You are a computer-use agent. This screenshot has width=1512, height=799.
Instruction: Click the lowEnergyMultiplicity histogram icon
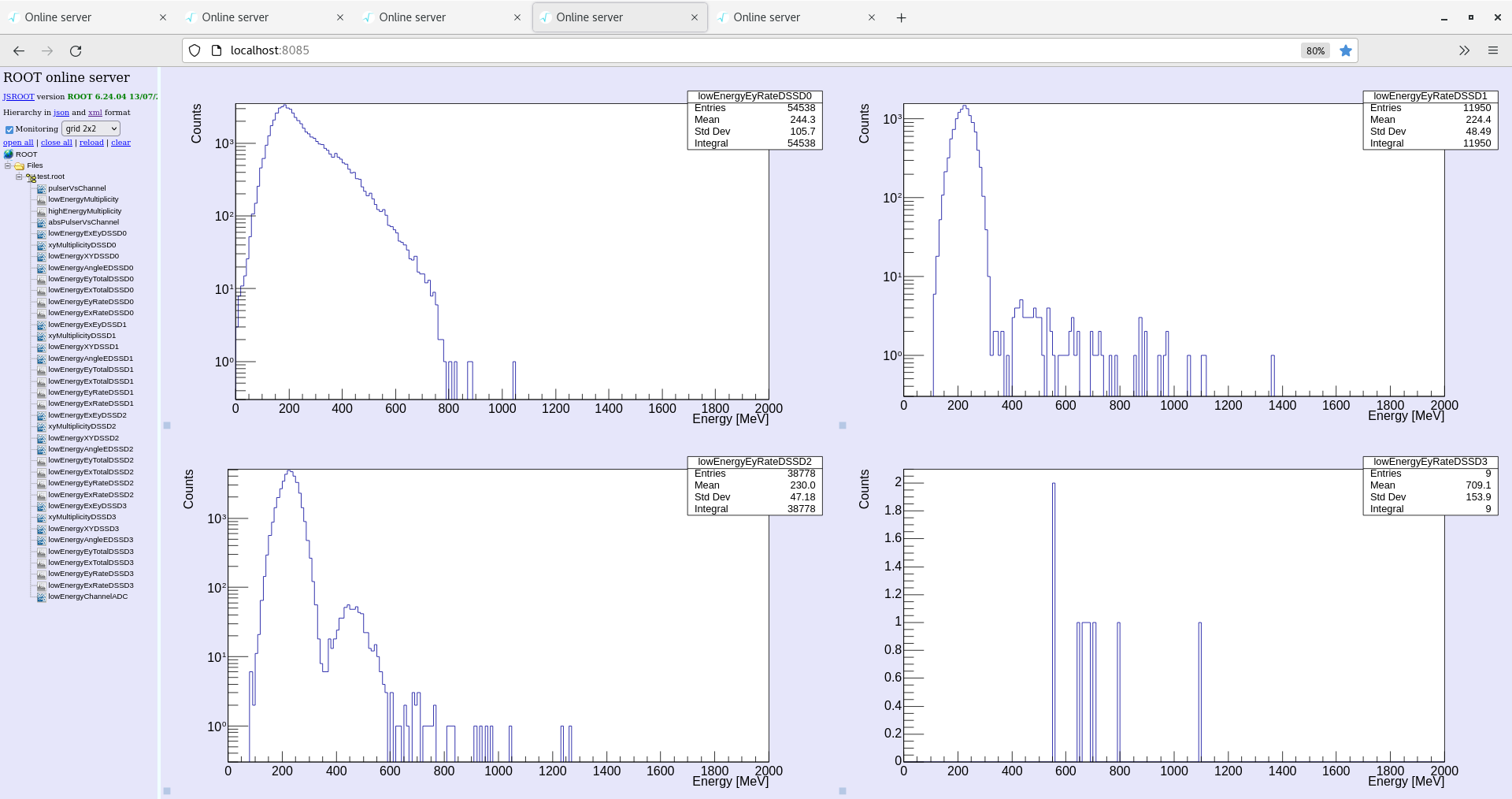[x=42, y=199]
